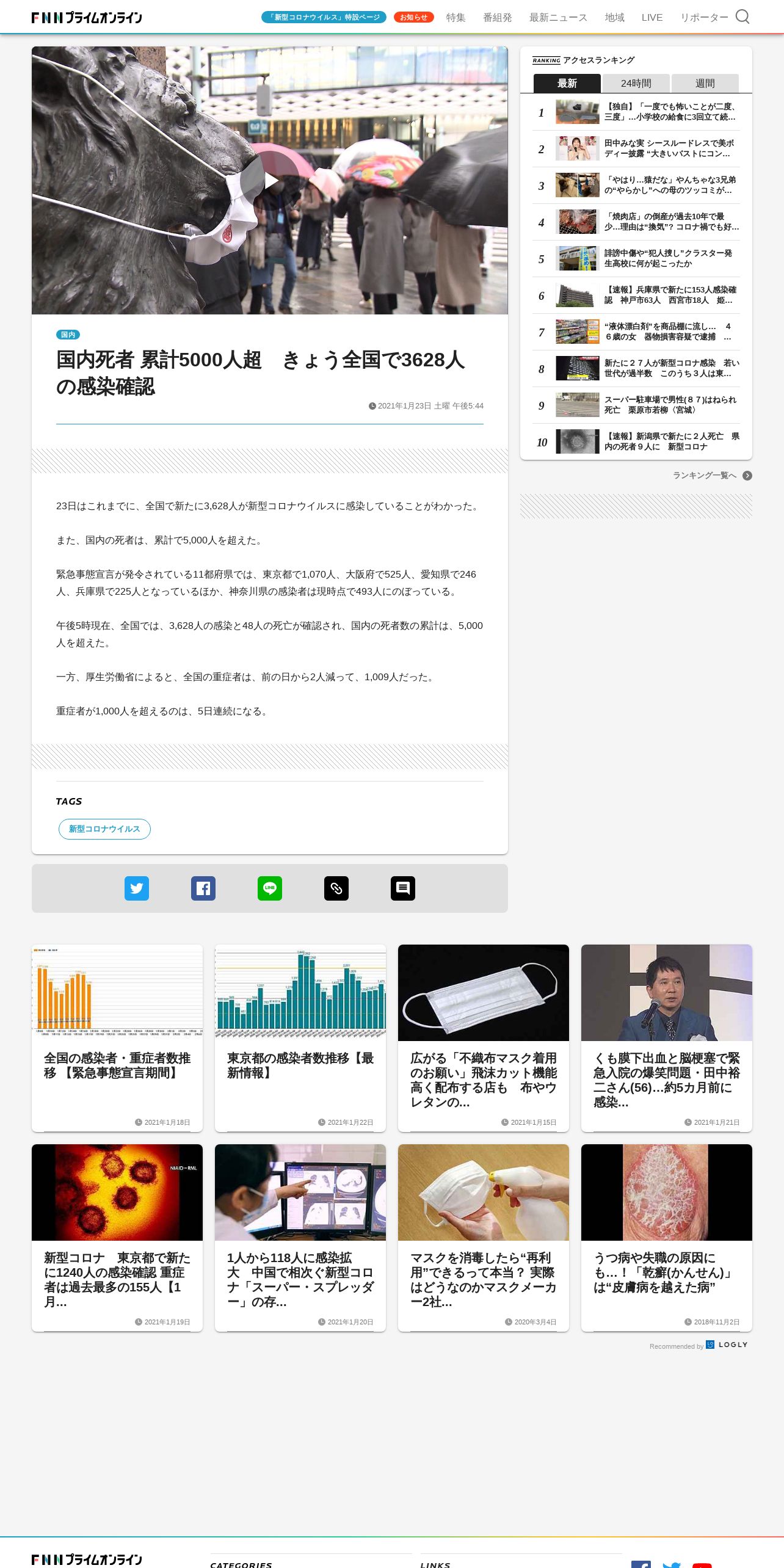Play the main article video
Image resolution: width=784 pixels, height=1568 pixels.
click(x=270, y=181)
